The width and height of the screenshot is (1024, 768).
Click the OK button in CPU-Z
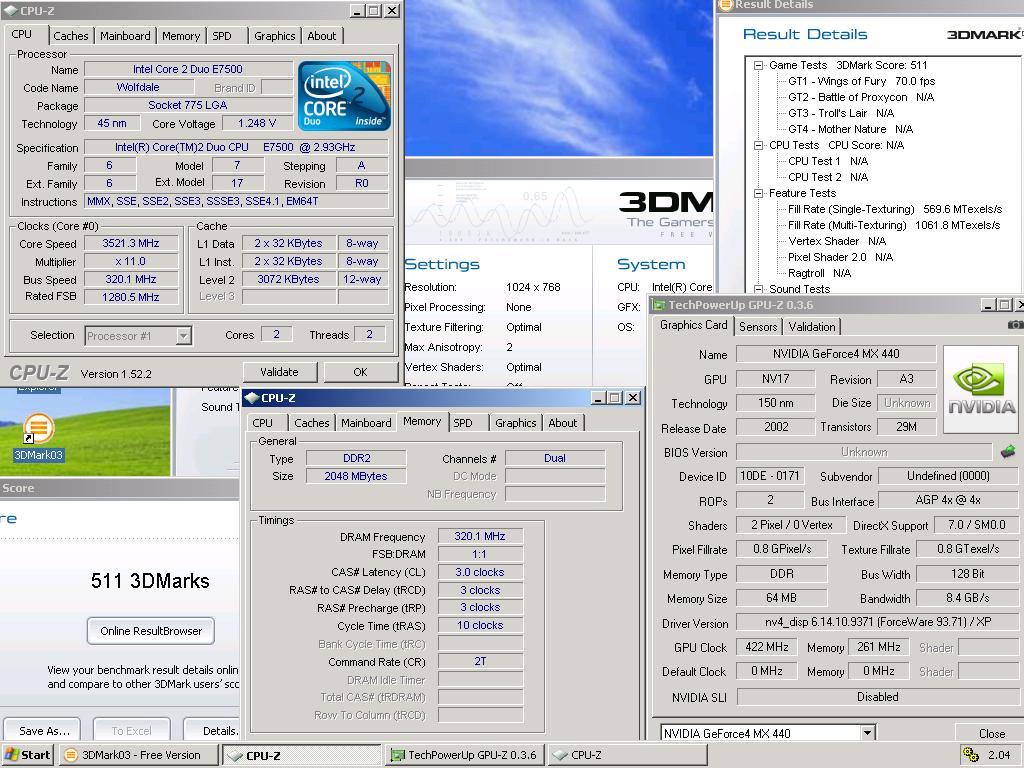tap(360, 372)
